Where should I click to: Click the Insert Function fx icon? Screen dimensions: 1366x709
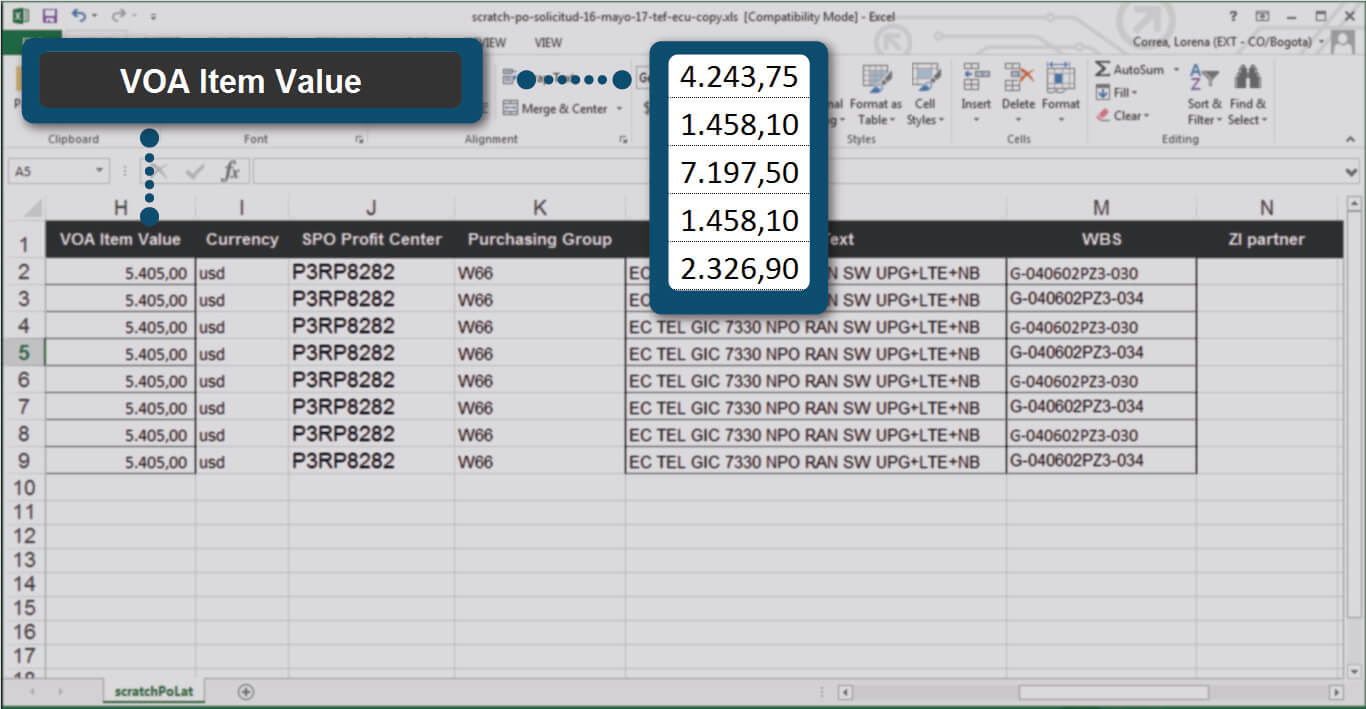231,171
